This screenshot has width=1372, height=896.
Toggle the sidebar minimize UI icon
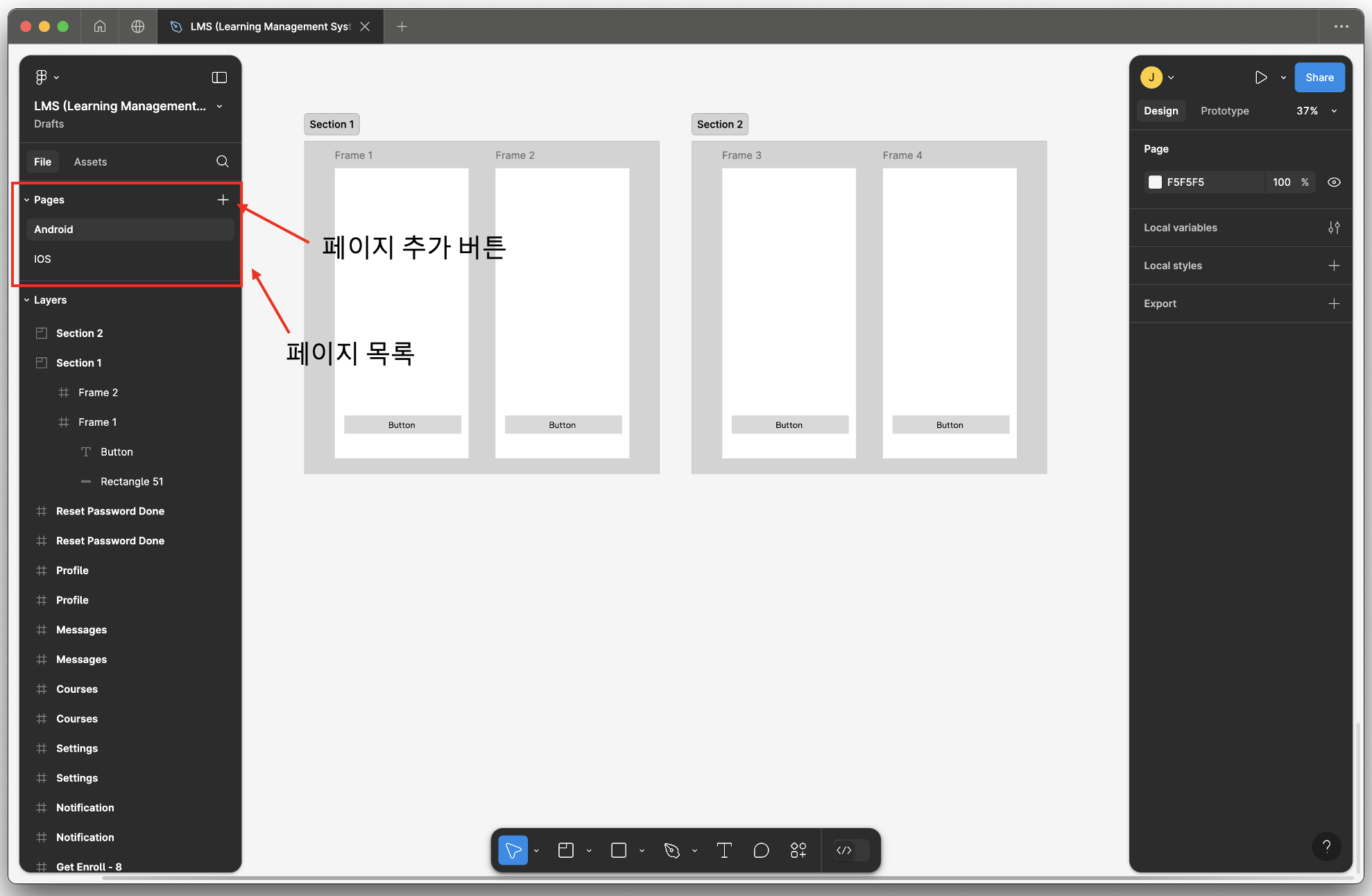click(x=219, y=78)
